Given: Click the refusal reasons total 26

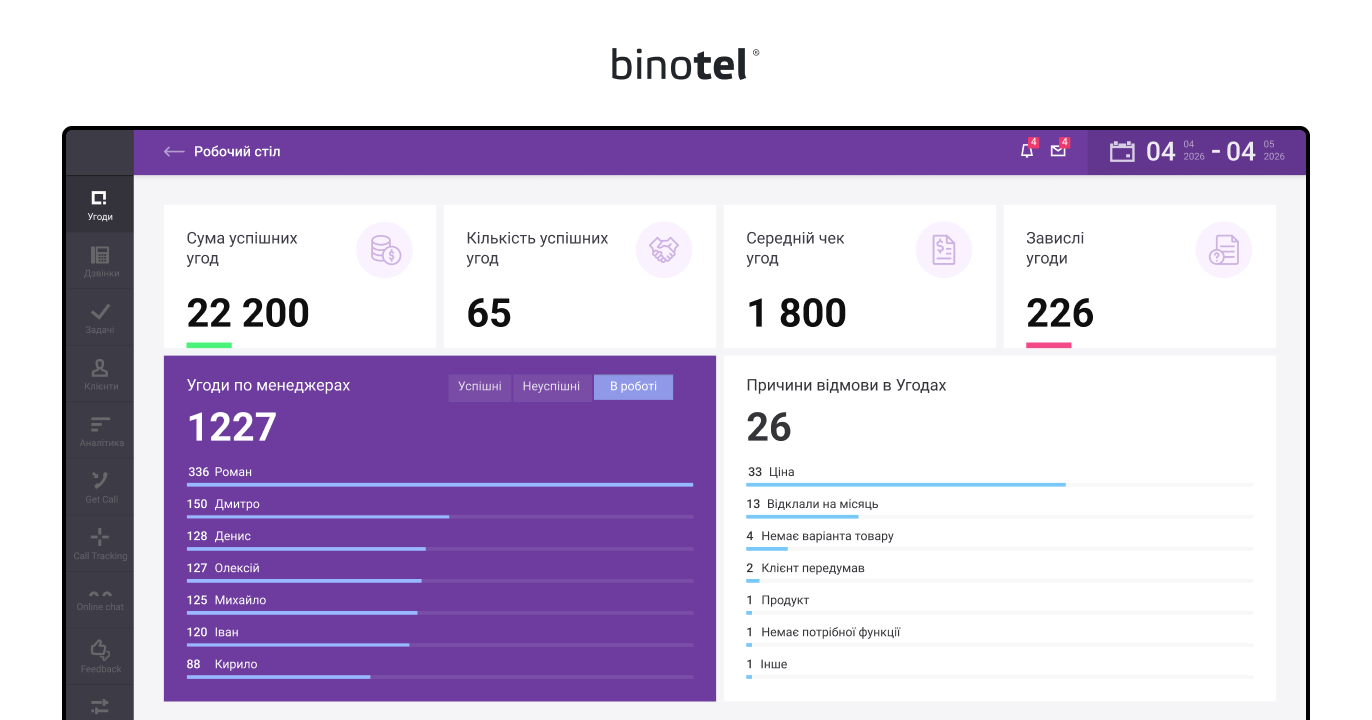Looking at the screenshot, I should click(x=769, y=427).
